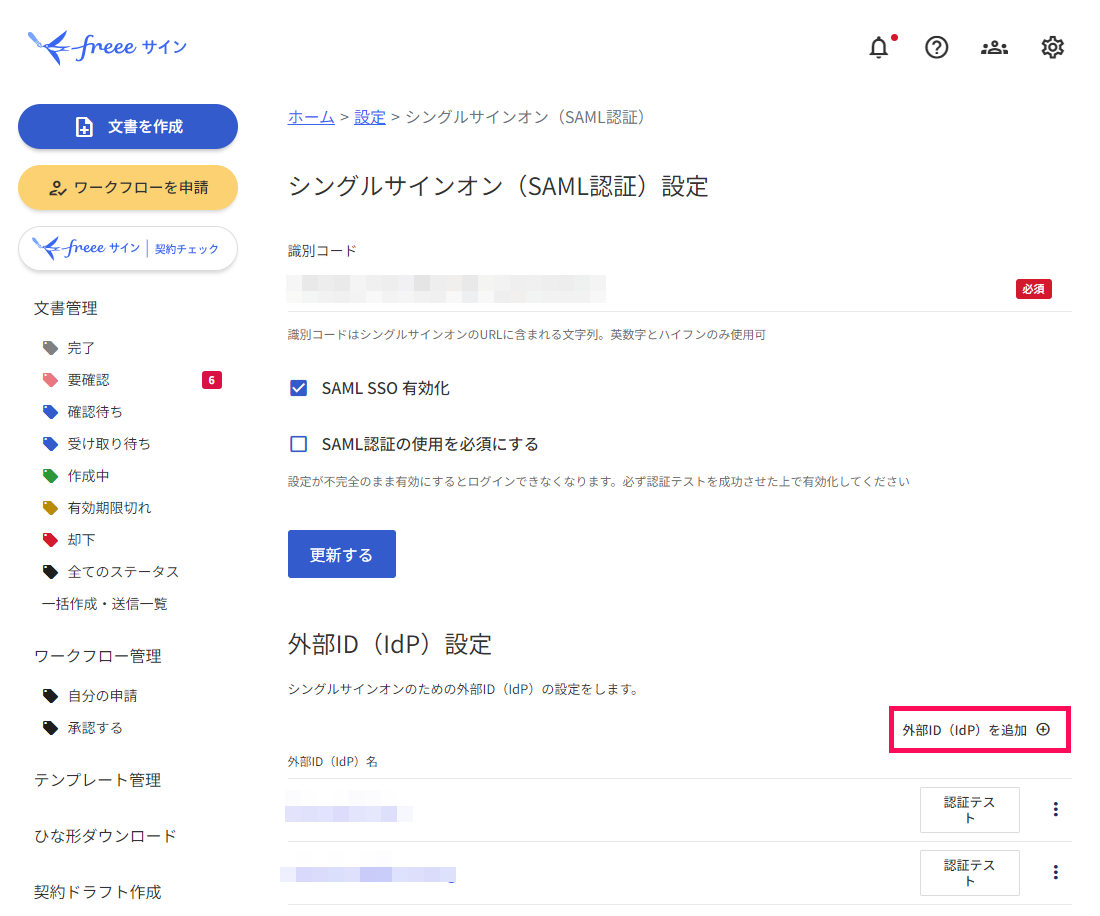Click the 文書管理 heading
Viewport: 1100px width, 916px height.
(66, 309)
